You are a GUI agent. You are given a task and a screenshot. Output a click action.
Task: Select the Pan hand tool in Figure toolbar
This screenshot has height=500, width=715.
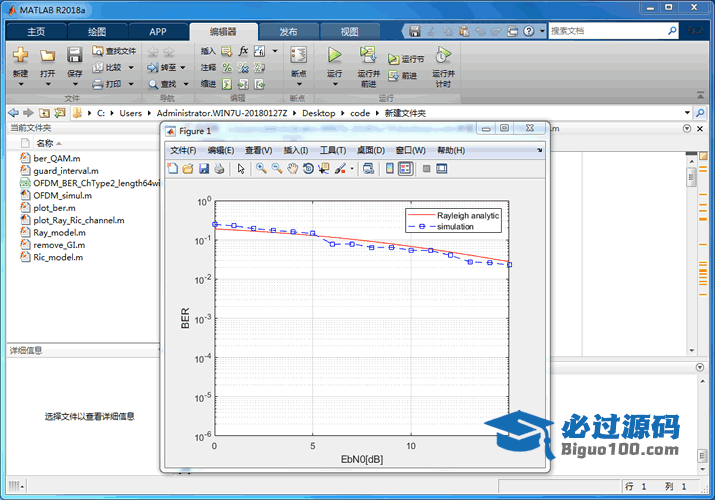click(292, 169)
